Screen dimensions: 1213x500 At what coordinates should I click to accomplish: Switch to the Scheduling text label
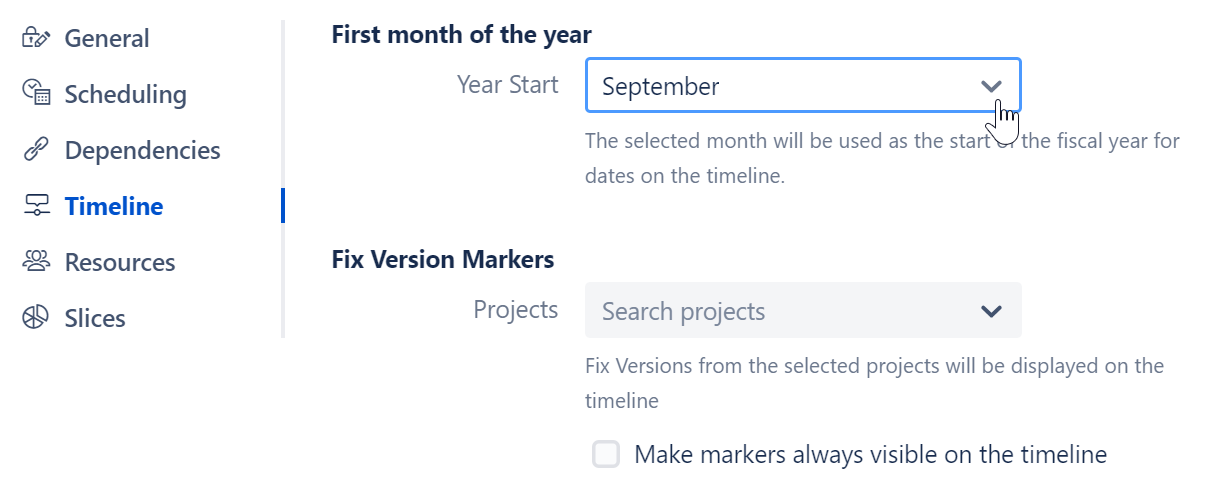(x=125, y=94)
